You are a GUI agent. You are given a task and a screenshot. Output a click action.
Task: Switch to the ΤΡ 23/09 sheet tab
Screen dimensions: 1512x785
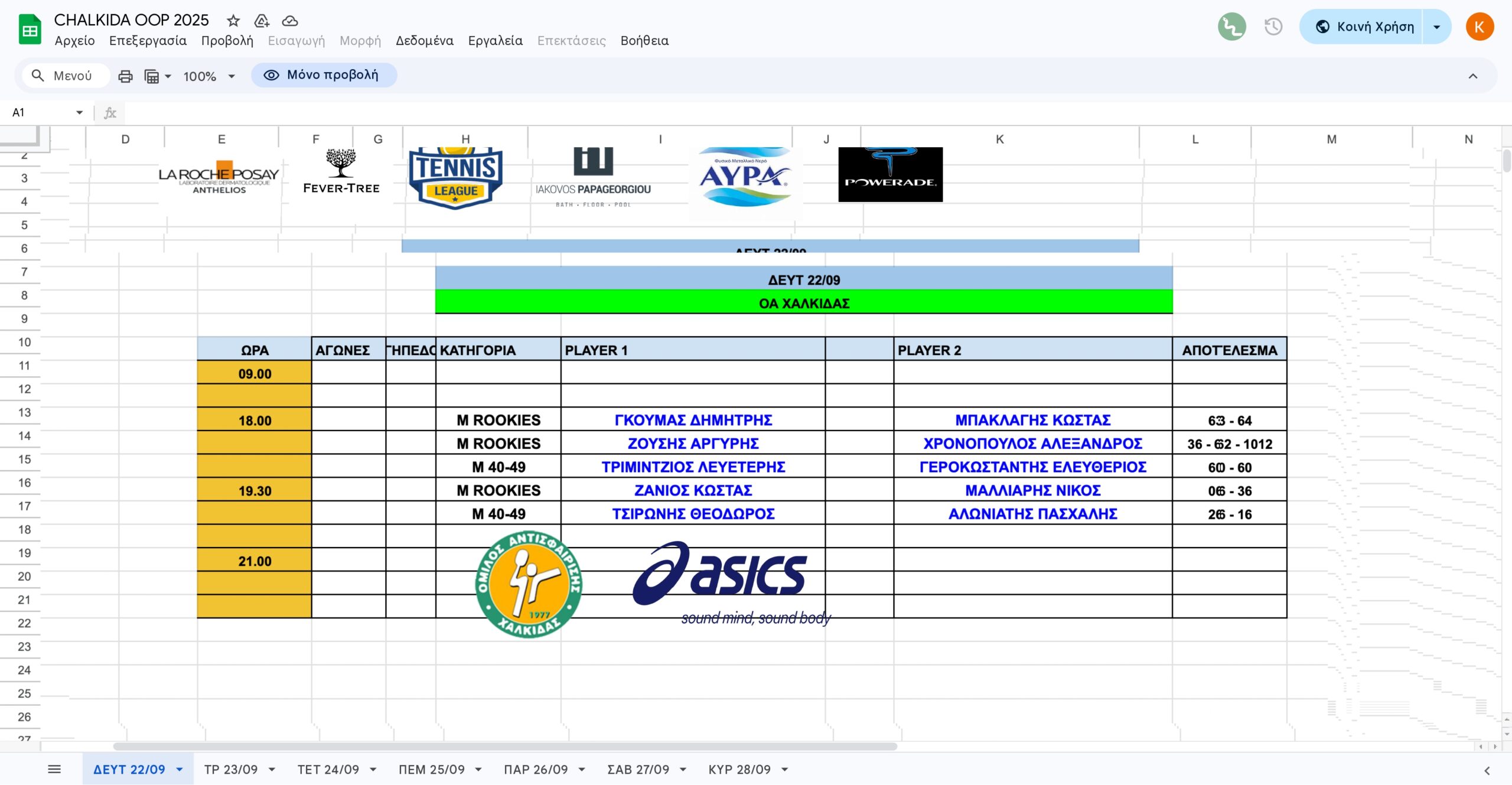pos(231,770)
